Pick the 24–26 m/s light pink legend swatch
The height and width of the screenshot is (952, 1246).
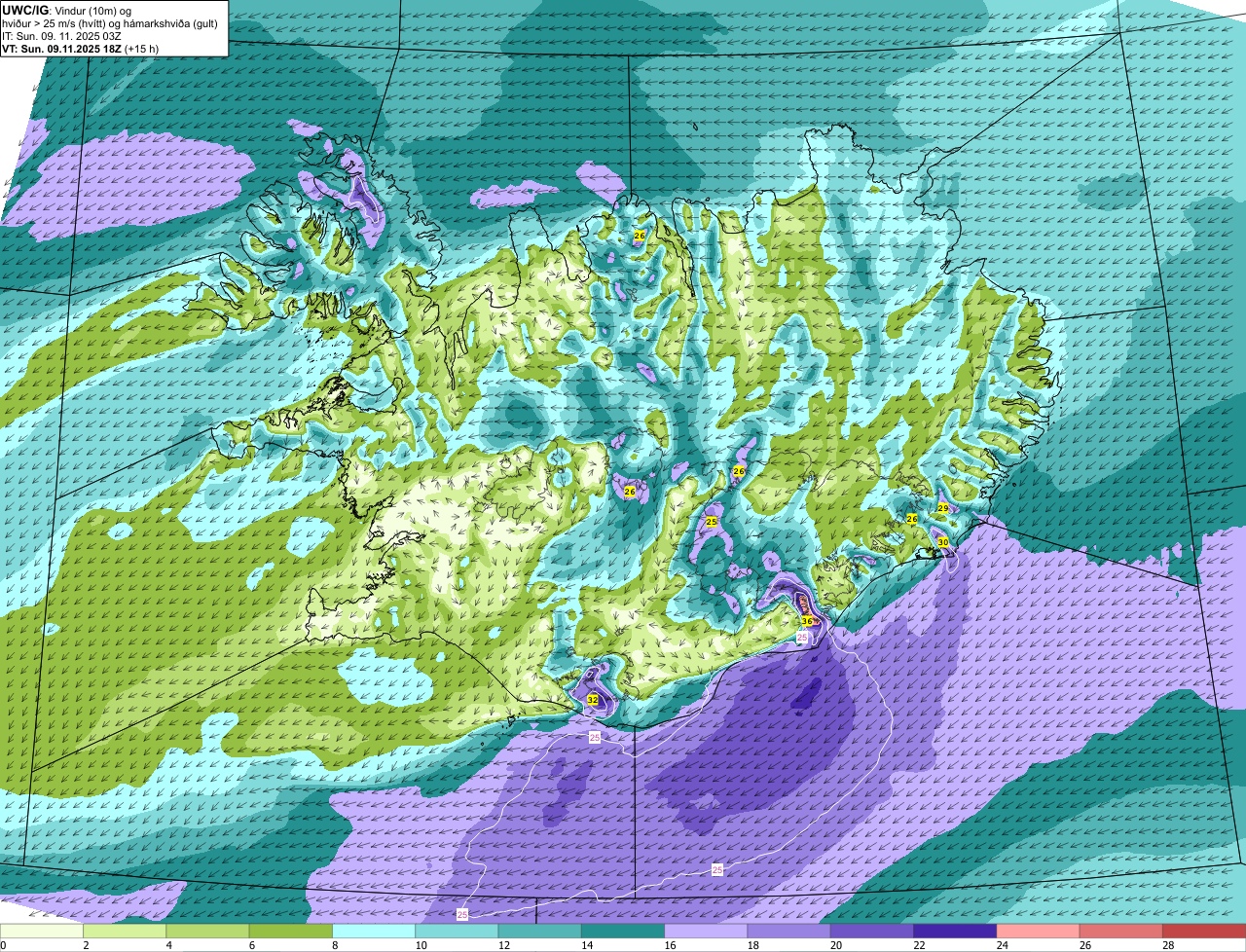[x=1038, y=931]
